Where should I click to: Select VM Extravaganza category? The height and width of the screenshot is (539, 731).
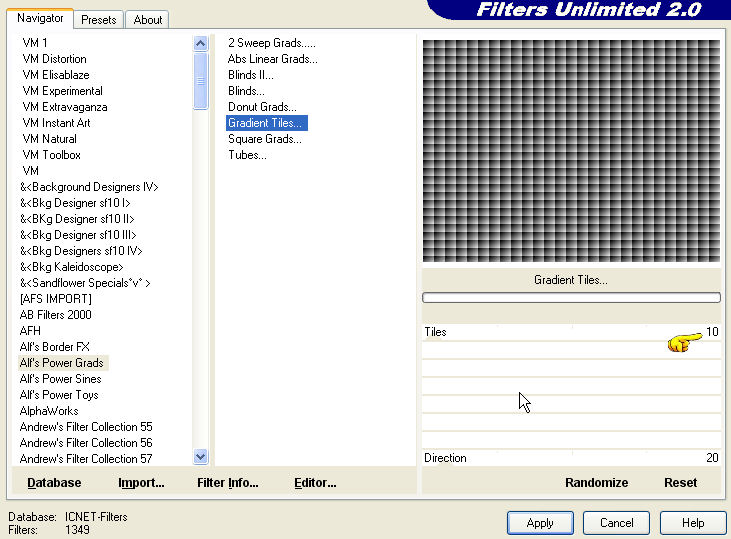click(65, 107)
